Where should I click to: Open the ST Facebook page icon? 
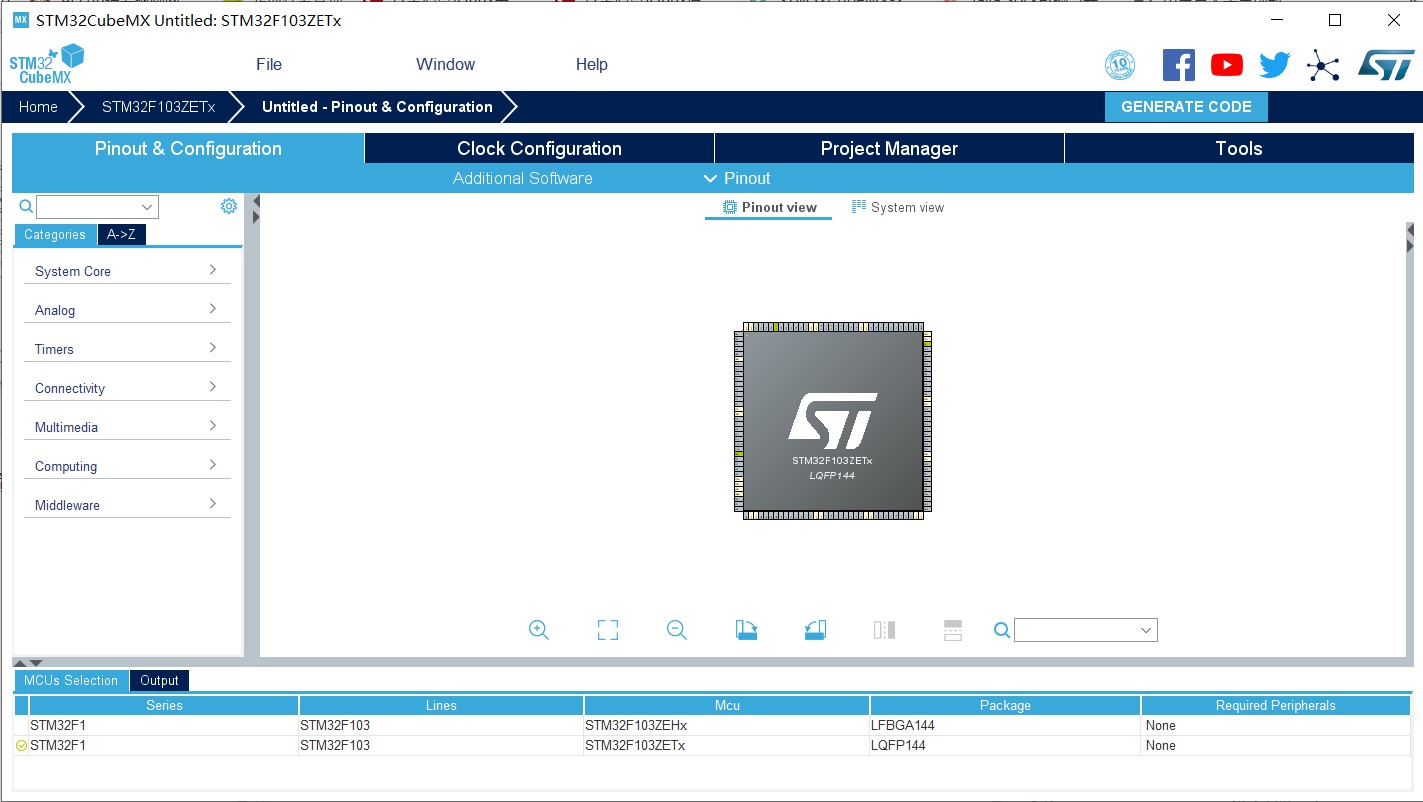pyautogui.click(x=1179, y=65)
